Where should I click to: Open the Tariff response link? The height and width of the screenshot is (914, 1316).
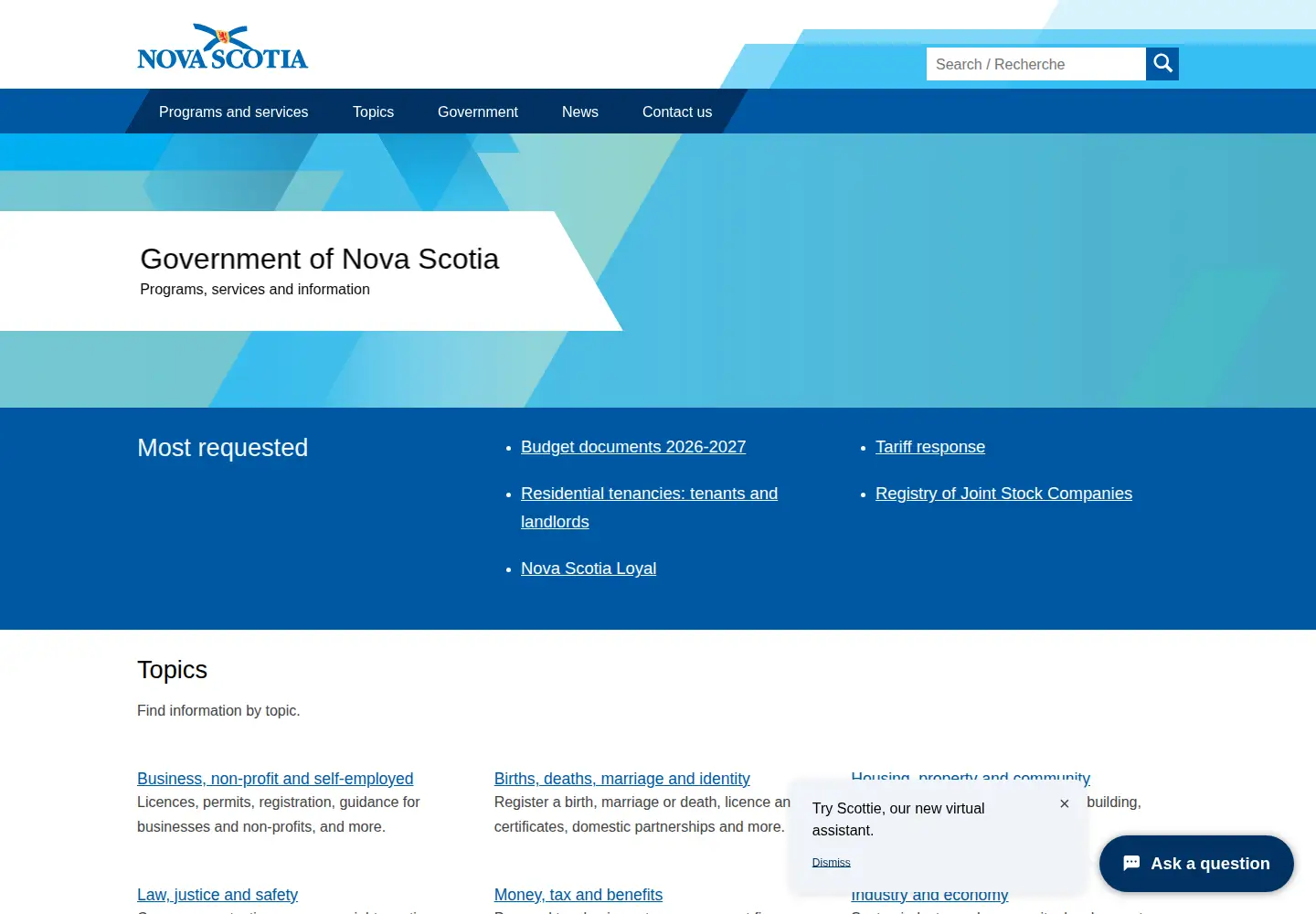tap(930, 447)
